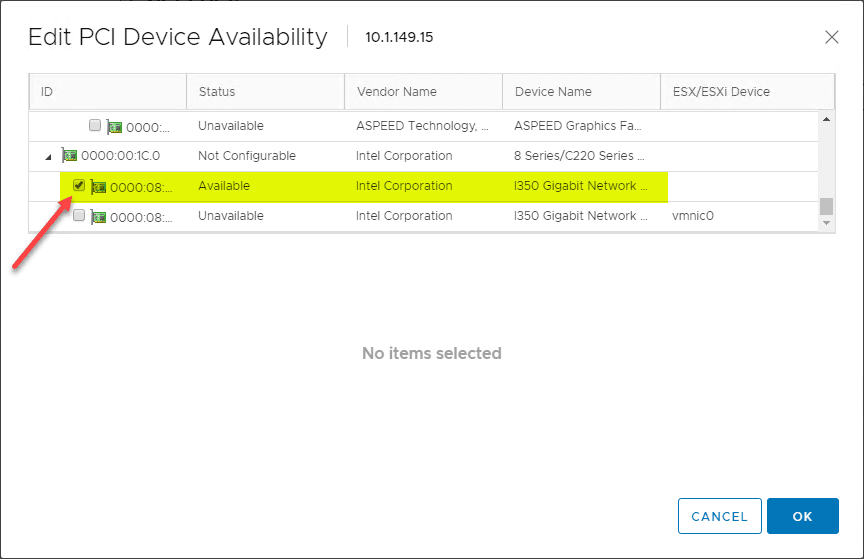
Task: Enable the ASPEED Graphics device checkbox
Action: [95, 126]
